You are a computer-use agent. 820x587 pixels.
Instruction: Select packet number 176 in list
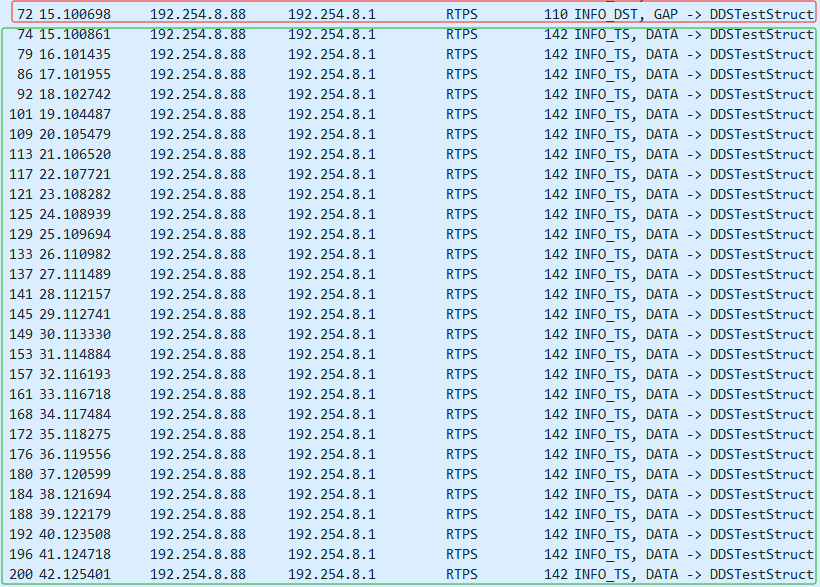(x=410, y=454)
